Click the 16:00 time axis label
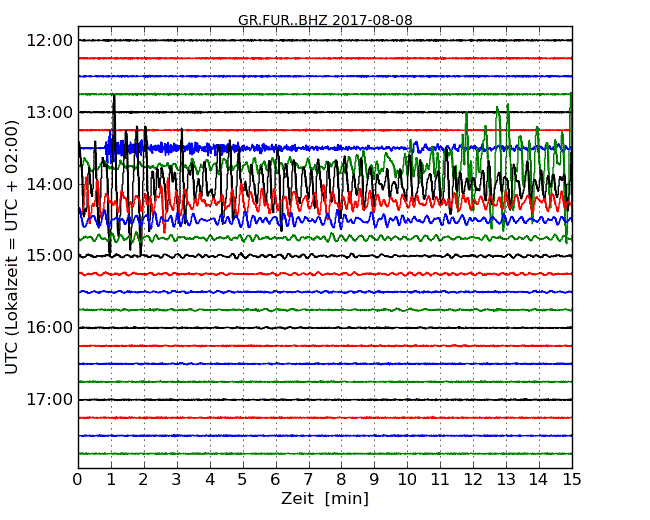The width and height of the screenshot is (650, 520). click(x=49, y=328)
